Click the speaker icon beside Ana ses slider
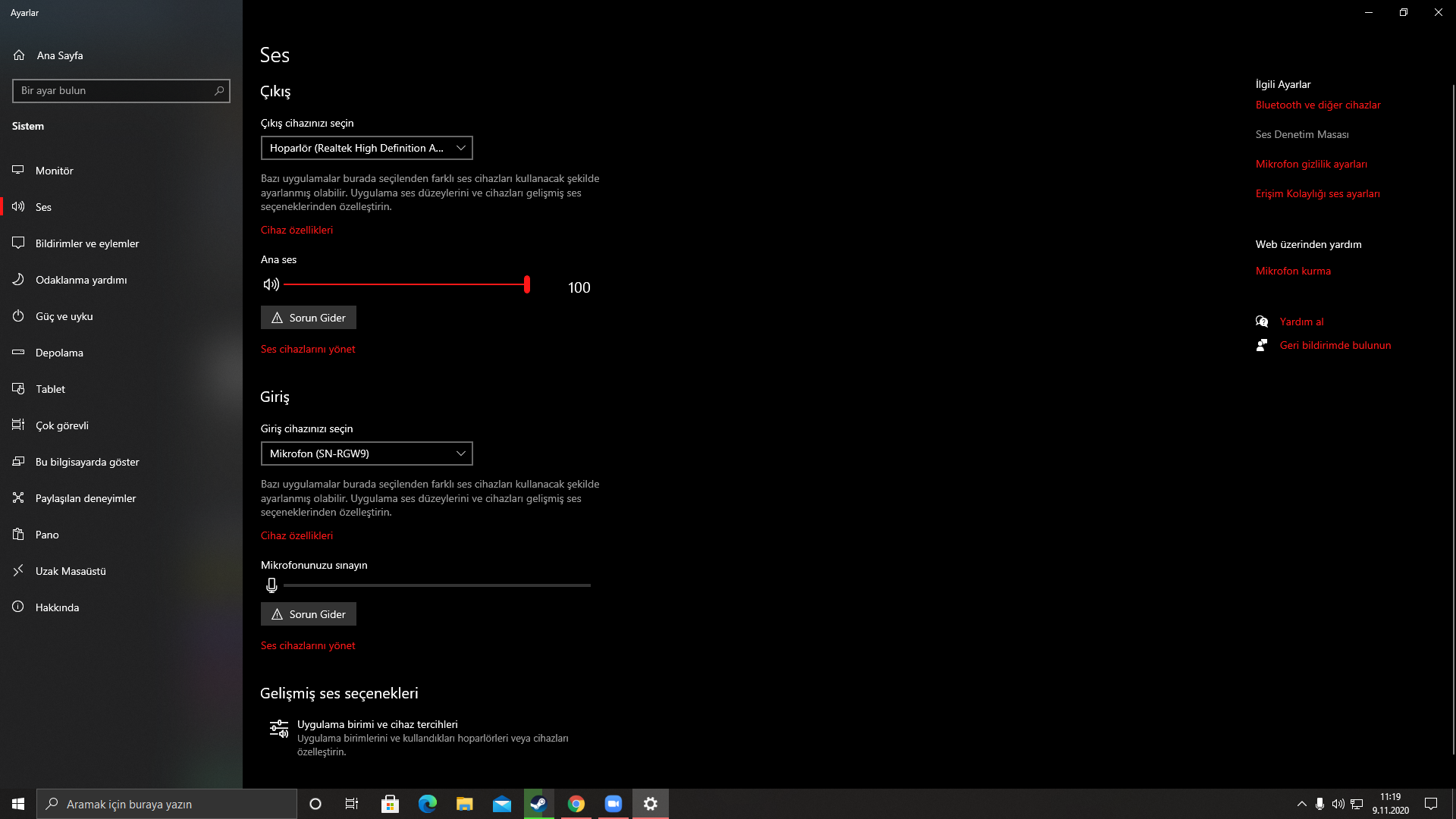The image size is (1456, 819). pyautogui.click(x=271, y=284)
